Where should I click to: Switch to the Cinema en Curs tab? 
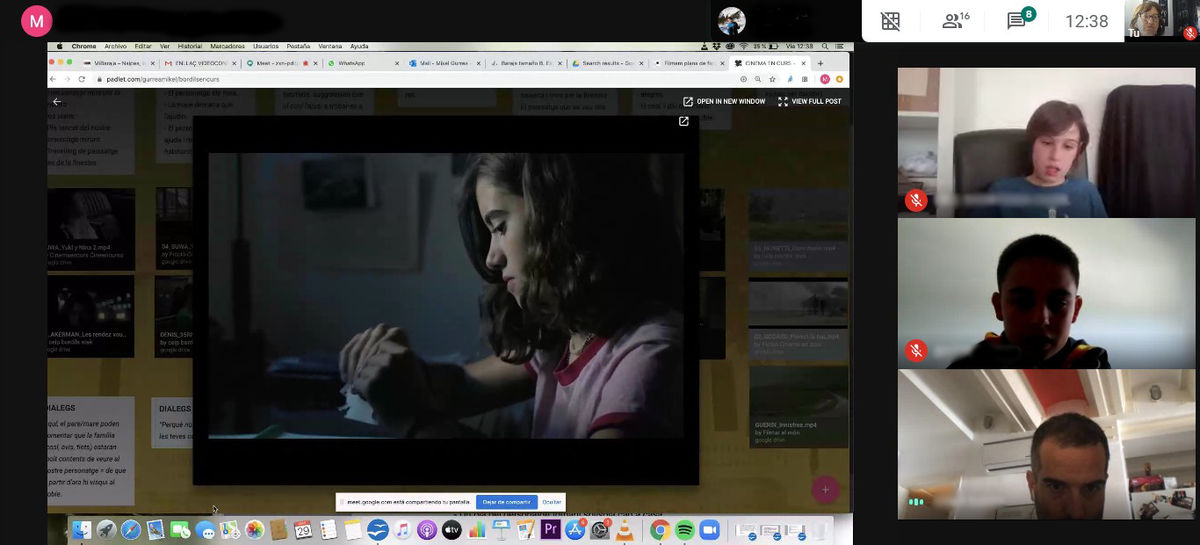[x=770, y=63]
